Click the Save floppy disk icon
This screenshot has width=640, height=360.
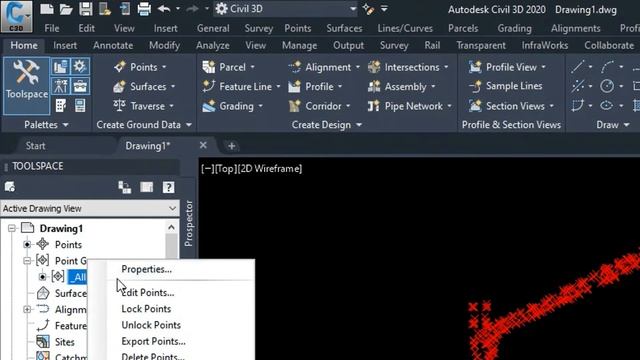click(x=86, y=9)
